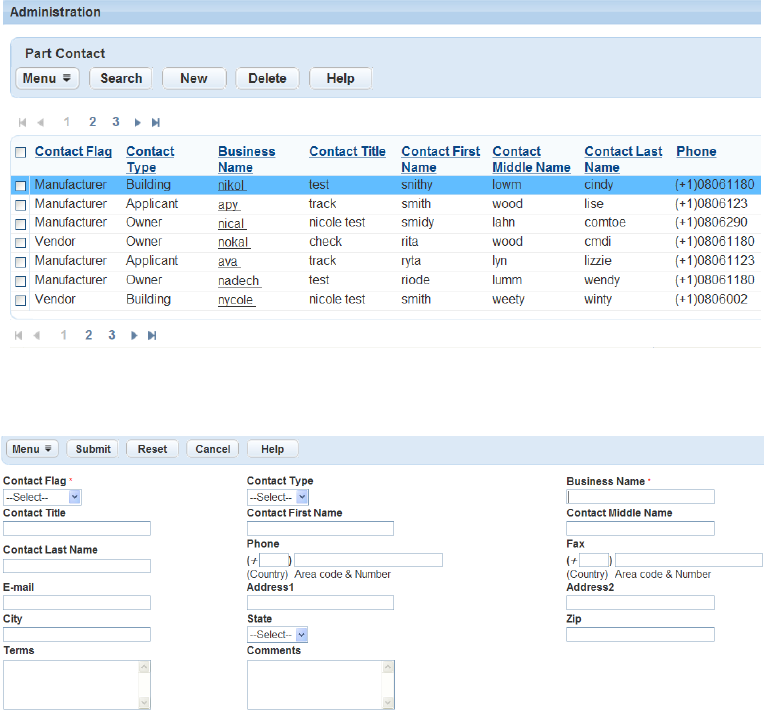This screenshot has height=711, width=764.
Task: Open the Part Contact Menu button
Action: (47, 78)
